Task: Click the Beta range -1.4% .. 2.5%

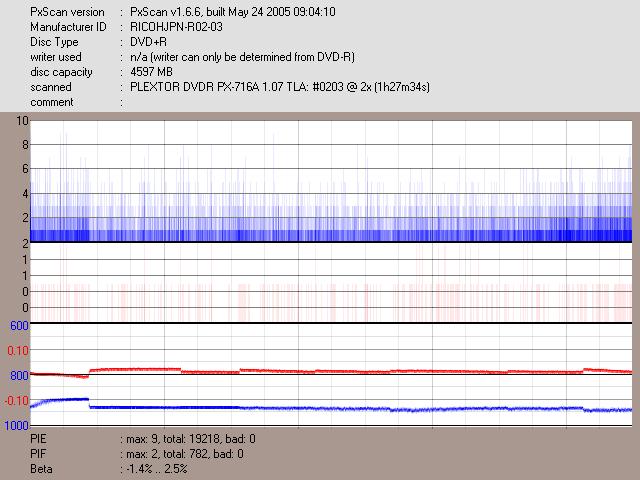Action: click(x=157, y=469)
